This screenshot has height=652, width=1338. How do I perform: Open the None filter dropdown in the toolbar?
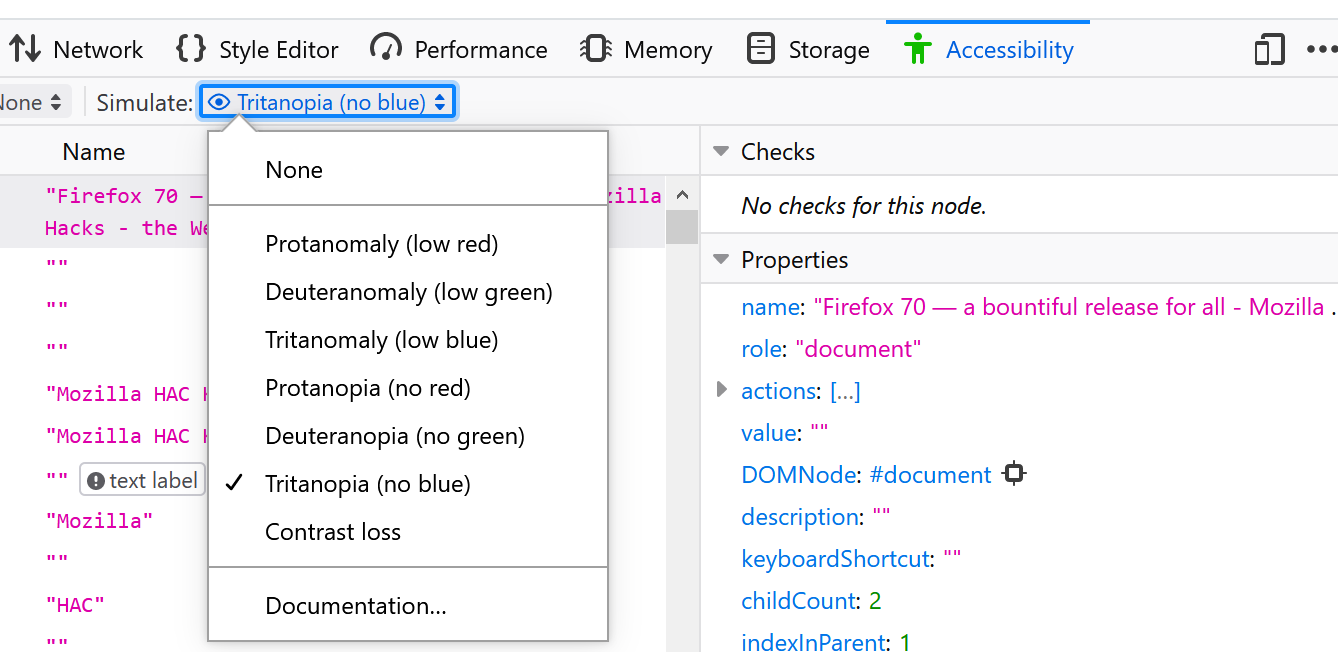point(33,102)
